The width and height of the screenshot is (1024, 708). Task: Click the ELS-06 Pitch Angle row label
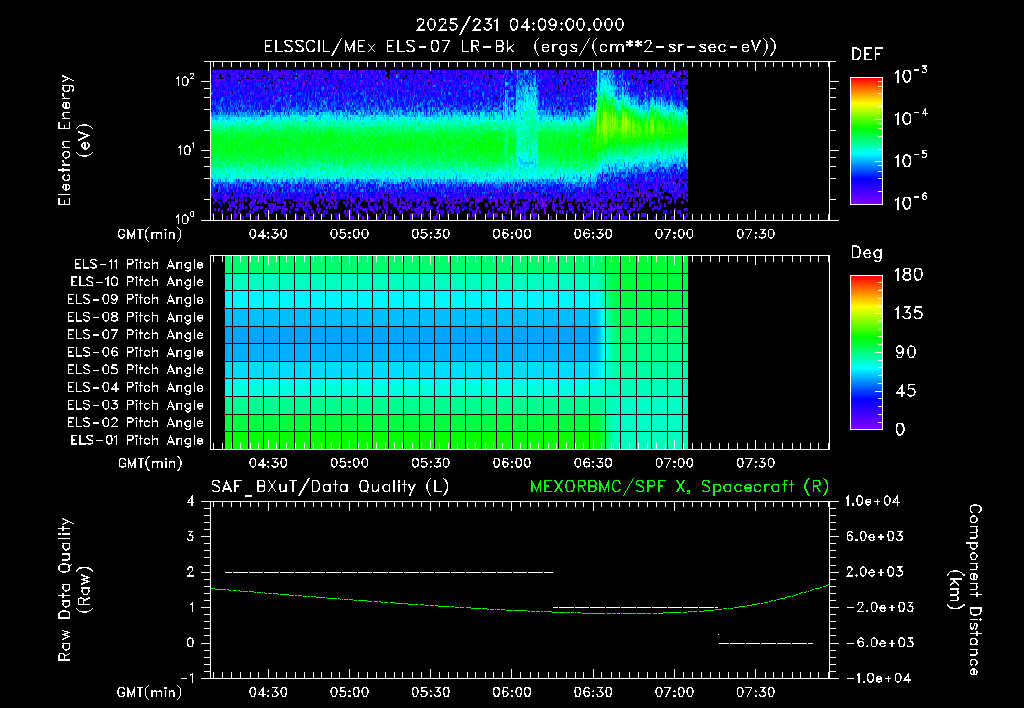coord(136,353)
